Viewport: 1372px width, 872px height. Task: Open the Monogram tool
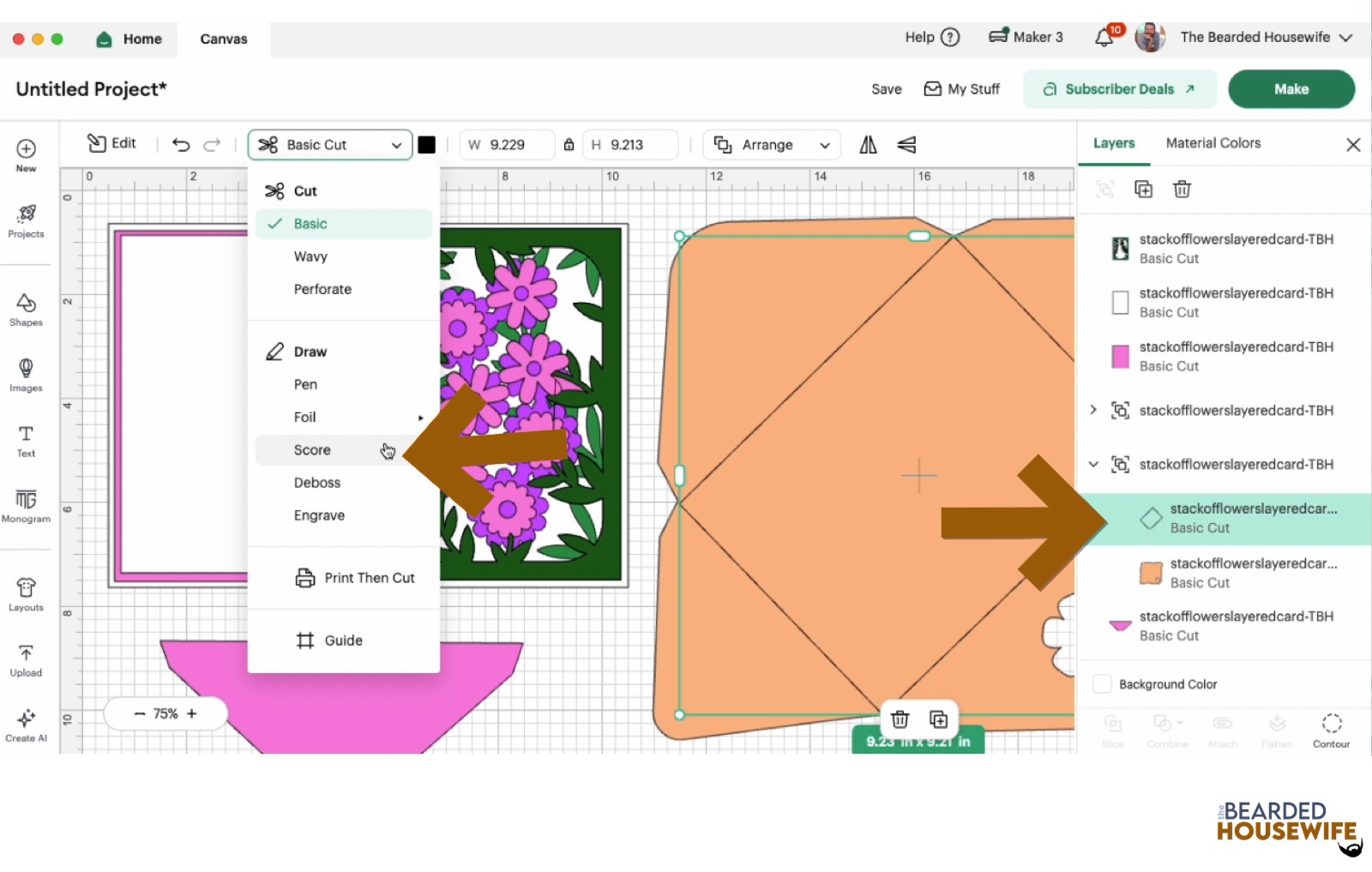click(x=26, y=505)
